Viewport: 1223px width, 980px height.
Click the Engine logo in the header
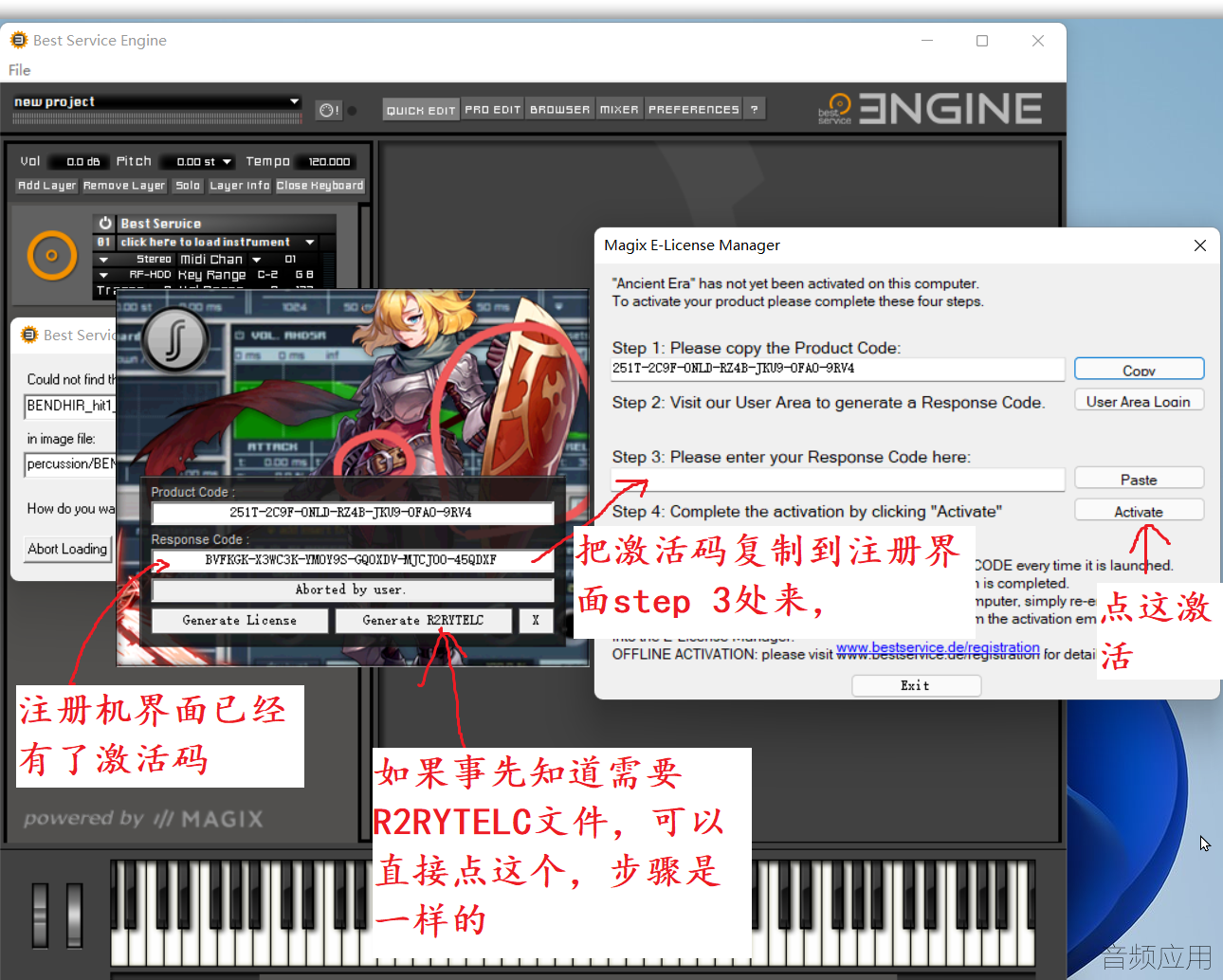coord(930,108)
